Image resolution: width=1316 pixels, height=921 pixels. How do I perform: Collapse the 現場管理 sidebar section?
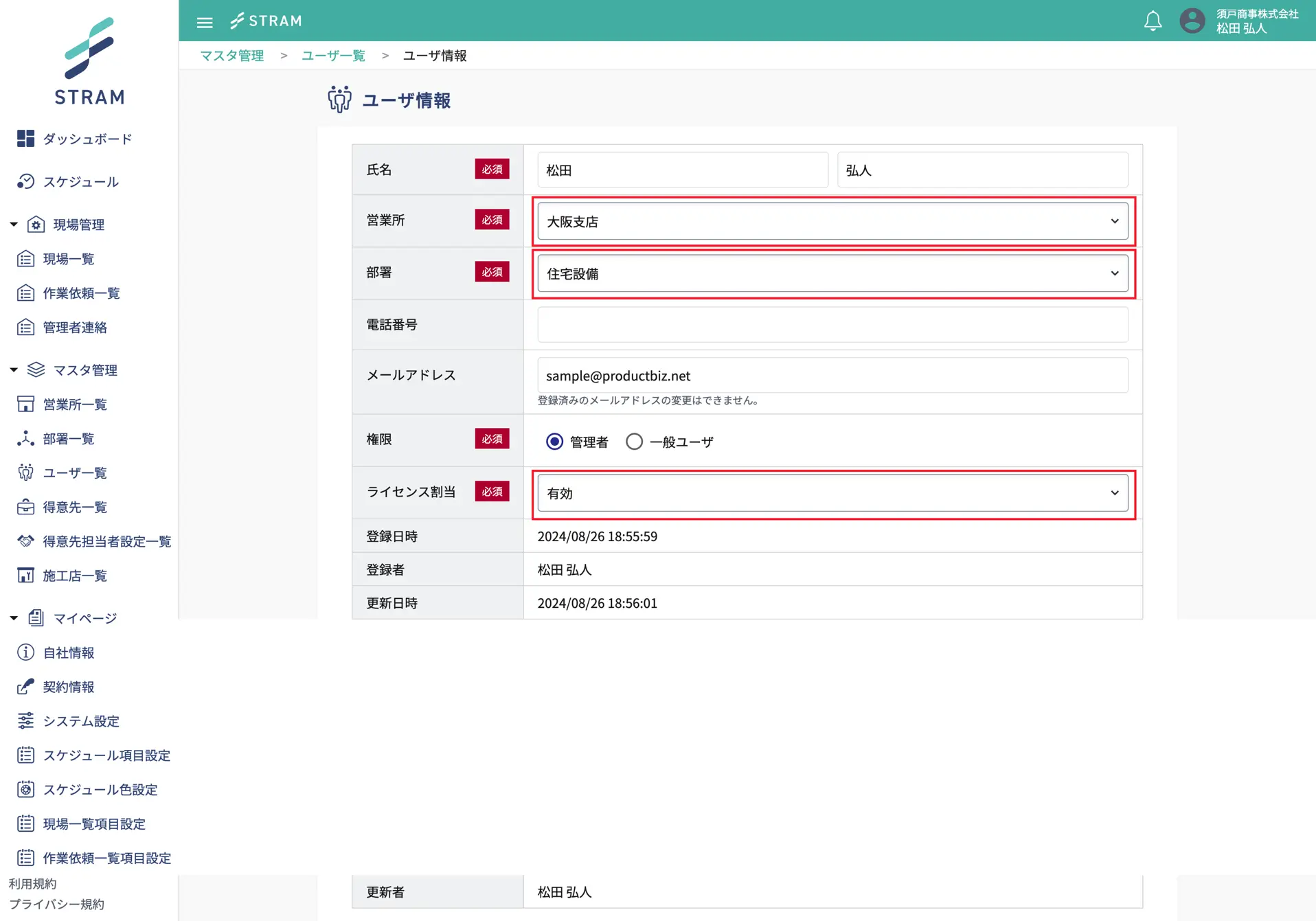coord(14,225)
